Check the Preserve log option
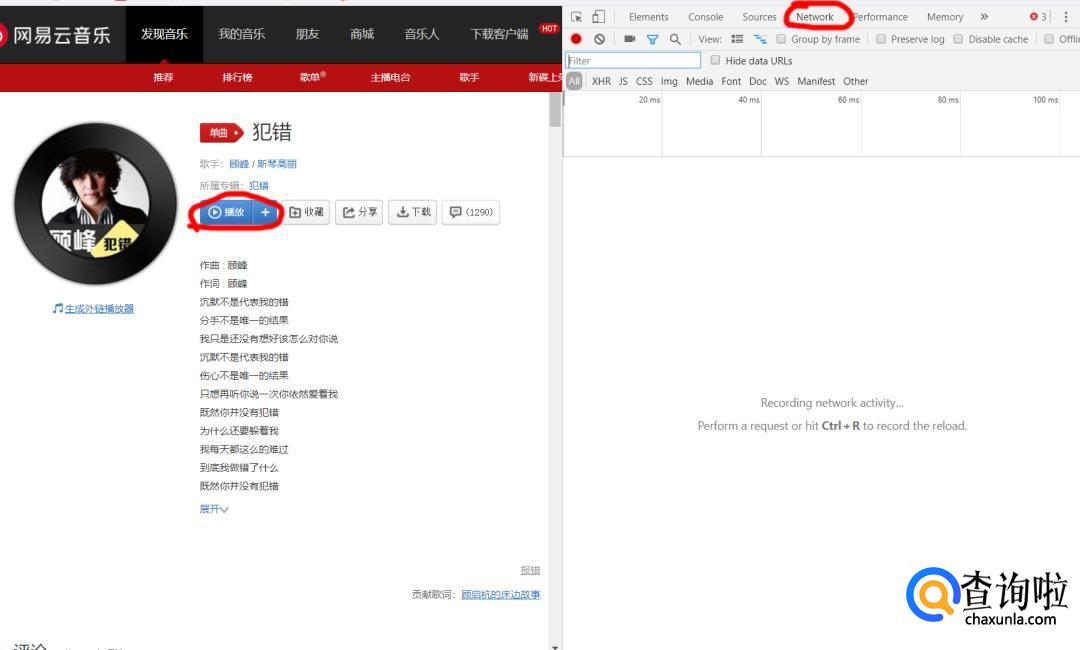The width and height of the screenshot is (1080, 650). [x=881, y=39]
